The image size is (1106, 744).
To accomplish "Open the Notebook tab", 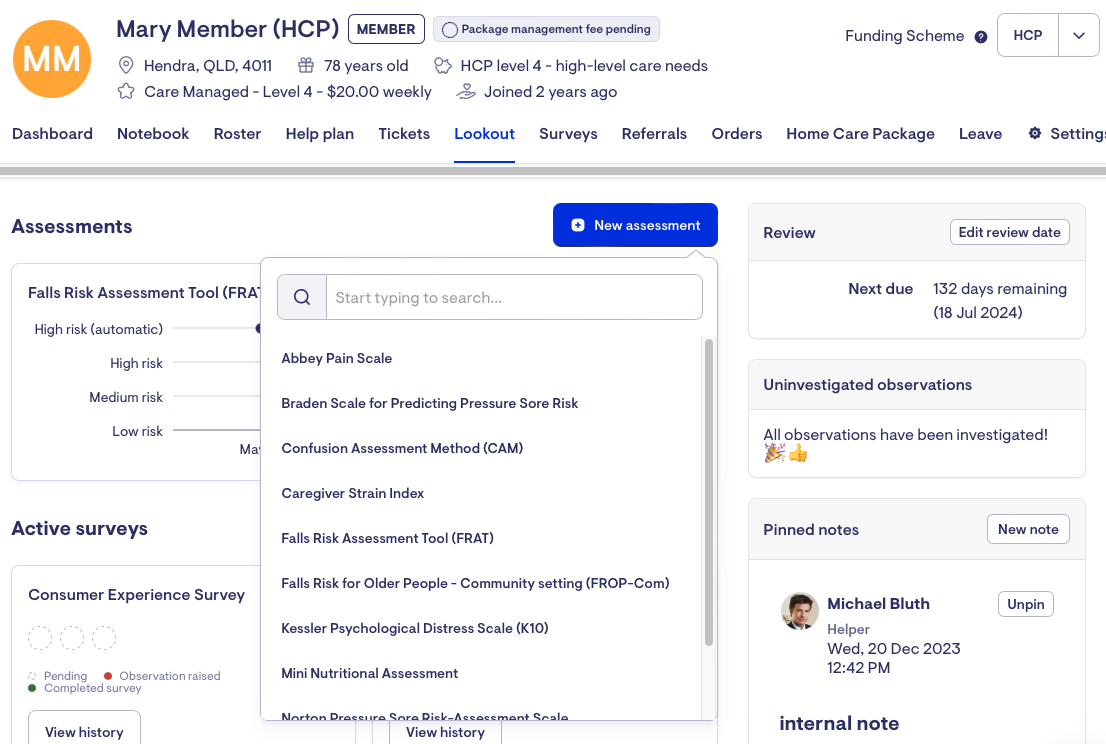I will [x=153, y=134].
